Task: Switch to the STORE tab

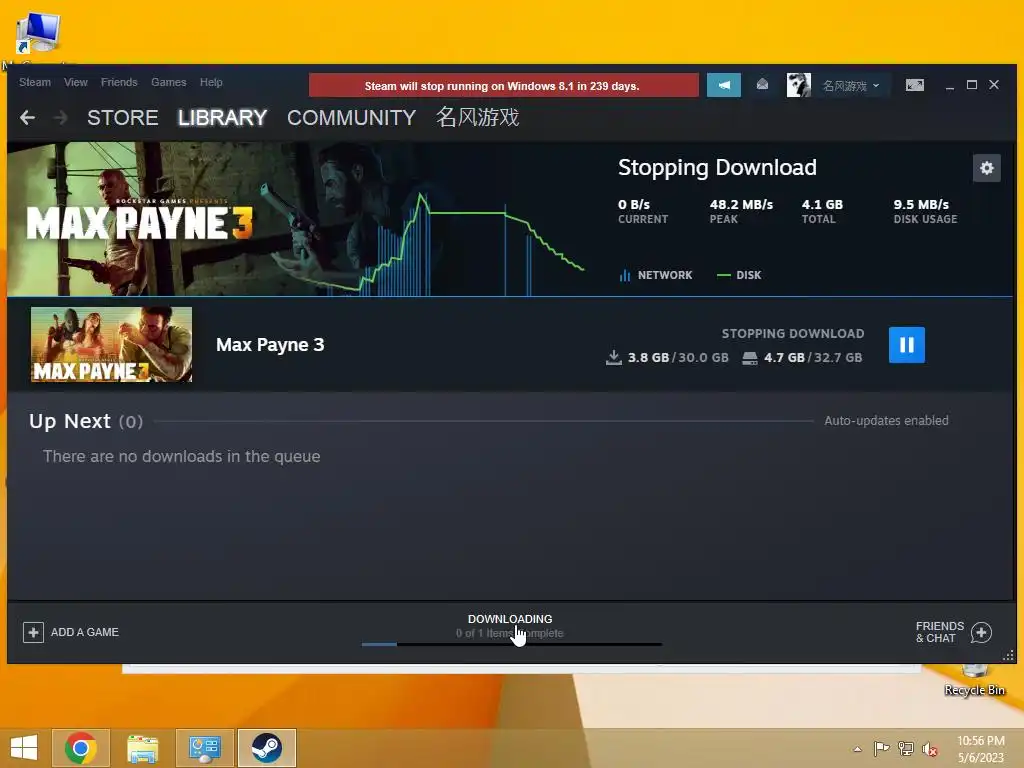Action: 123,118
